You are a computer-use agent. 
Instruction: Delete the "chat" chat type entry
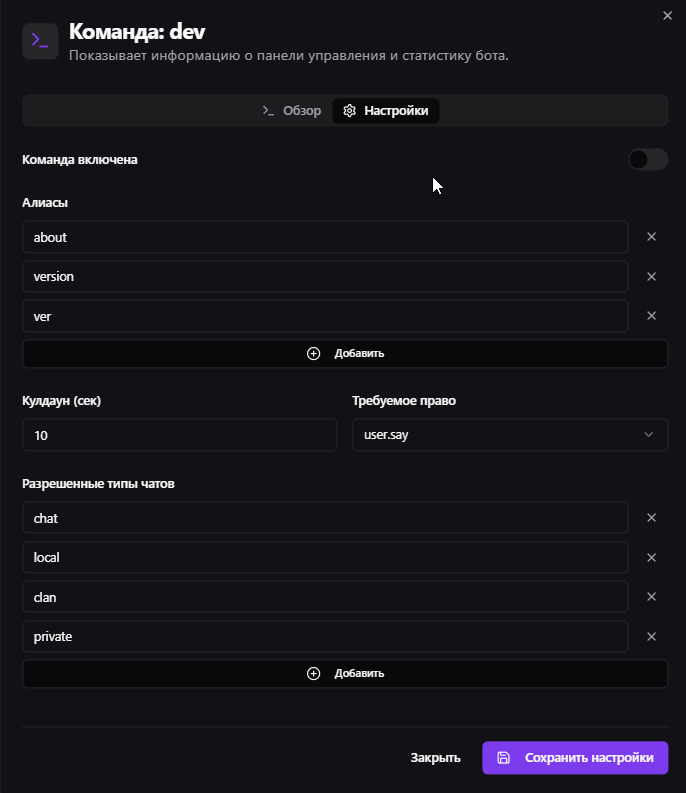click(x=651, y=518)
